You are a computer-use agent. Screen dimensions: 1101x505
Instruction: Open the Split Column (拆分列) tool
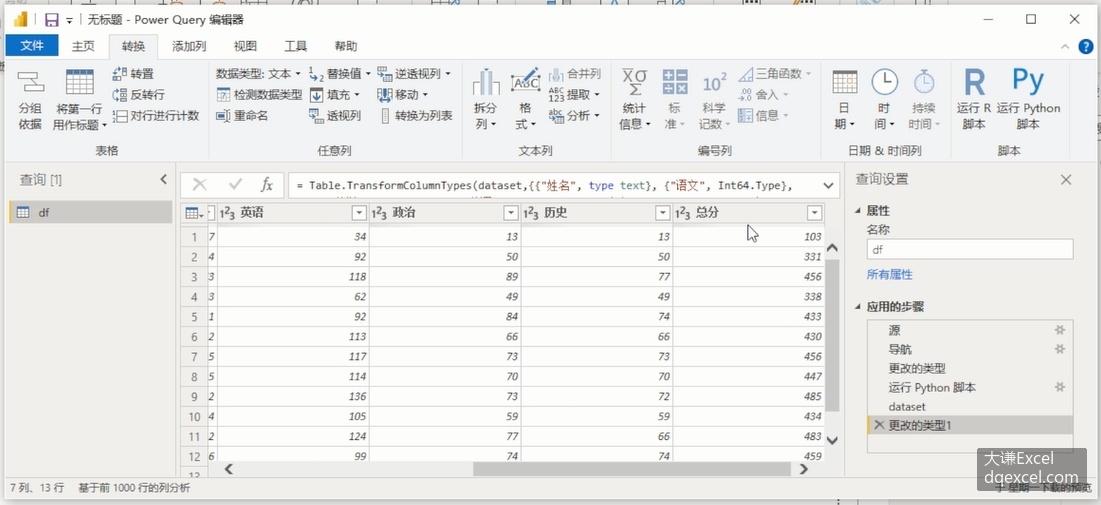tap(486, 100)
